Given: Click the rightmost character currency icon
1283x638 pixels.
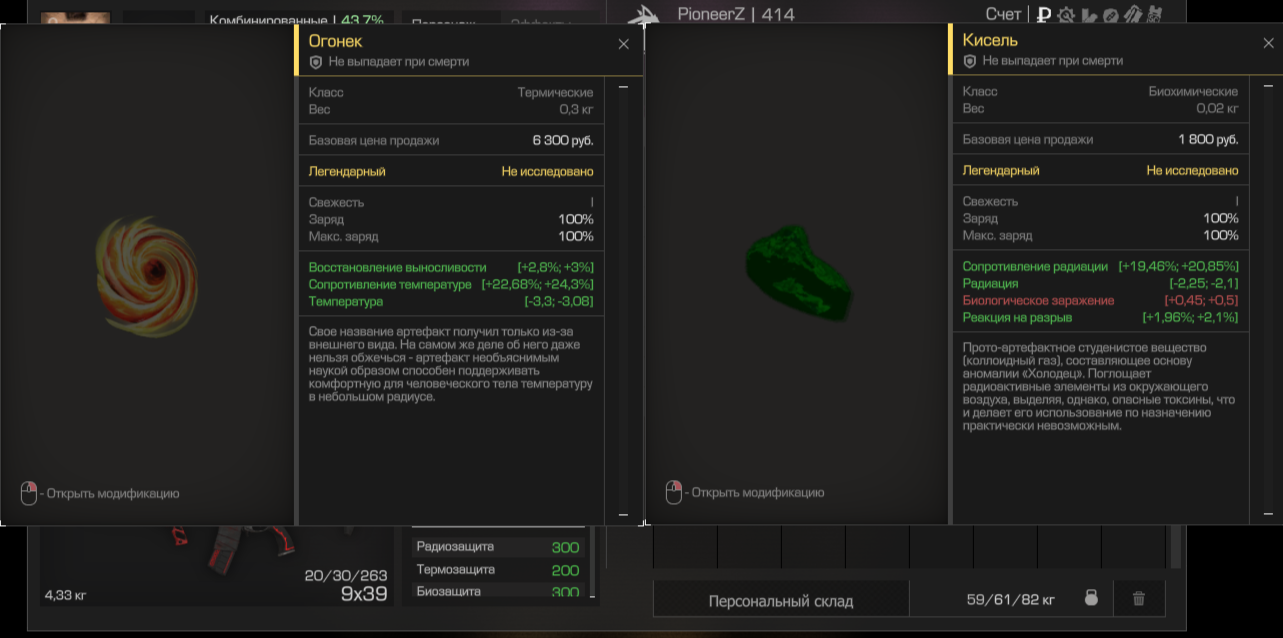Looking at the screenshot, I should point(1155,14).
